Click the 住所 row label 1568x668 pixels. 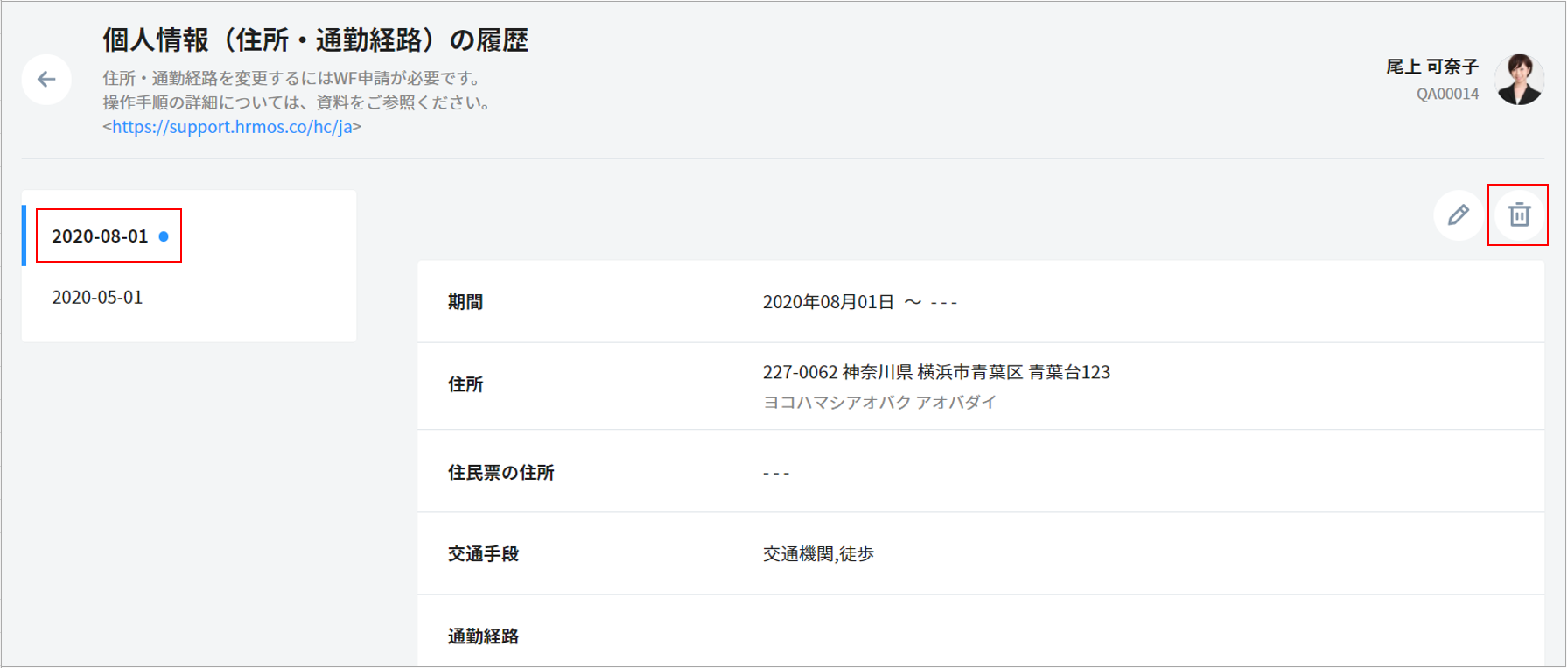click(x=465, y=384)
